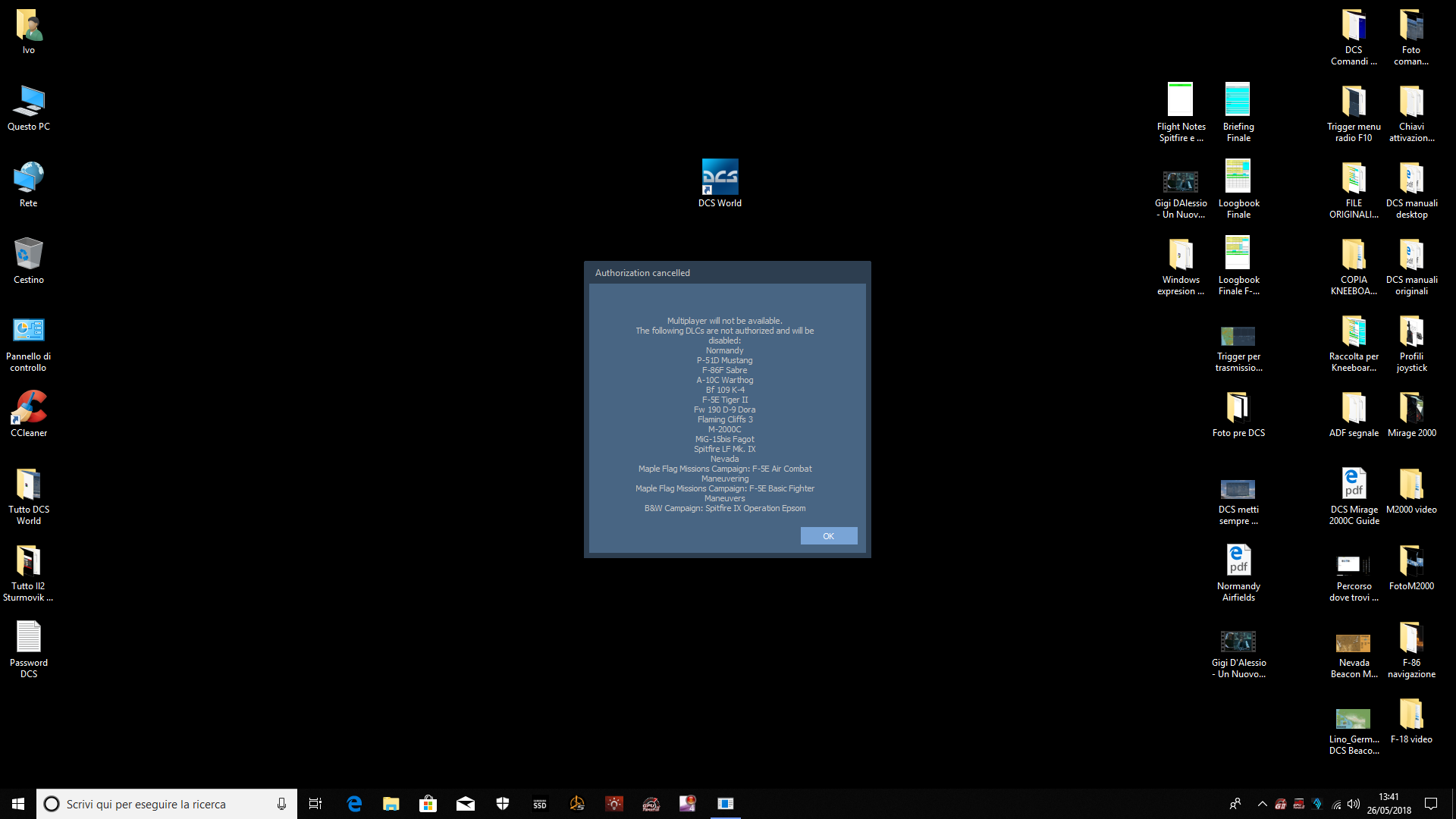Open Samsung SSD app on taskbar
This screenshot has width=1456, height=819.
(540, 804)
